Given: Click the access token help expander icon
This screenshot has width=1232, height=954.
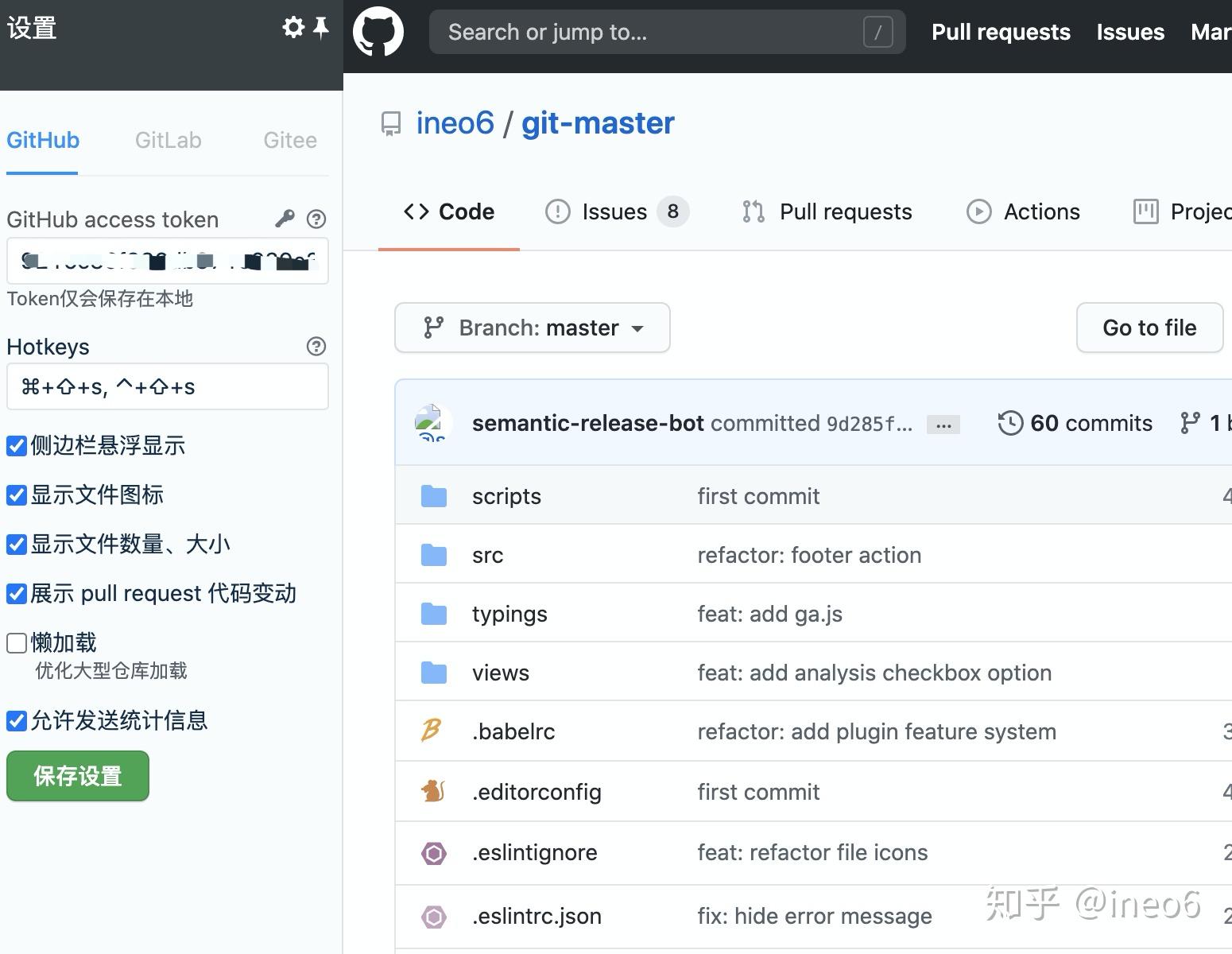Looking at the screenshot, I should pos(316,219).
